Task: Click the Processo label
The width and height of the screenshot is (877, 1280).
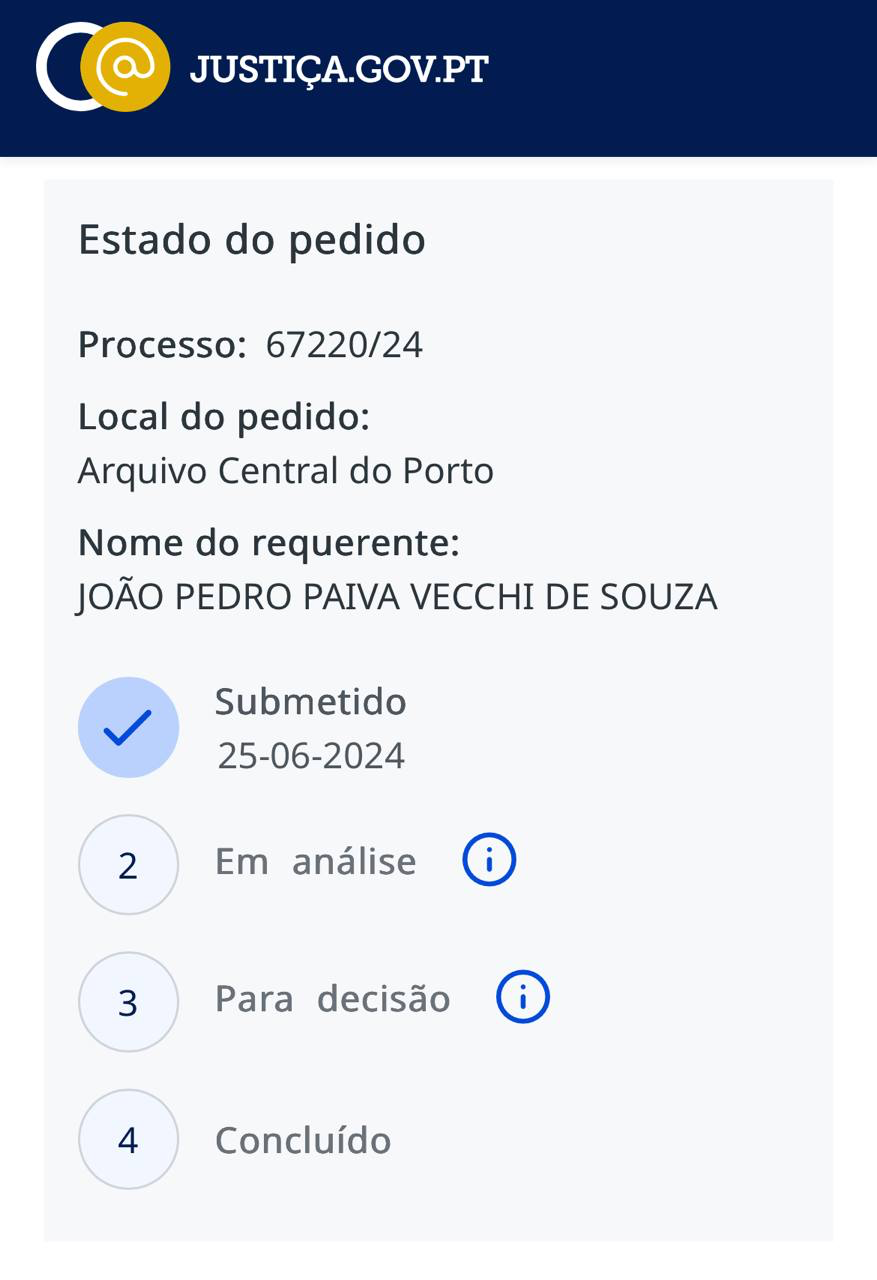Action: 162,345
